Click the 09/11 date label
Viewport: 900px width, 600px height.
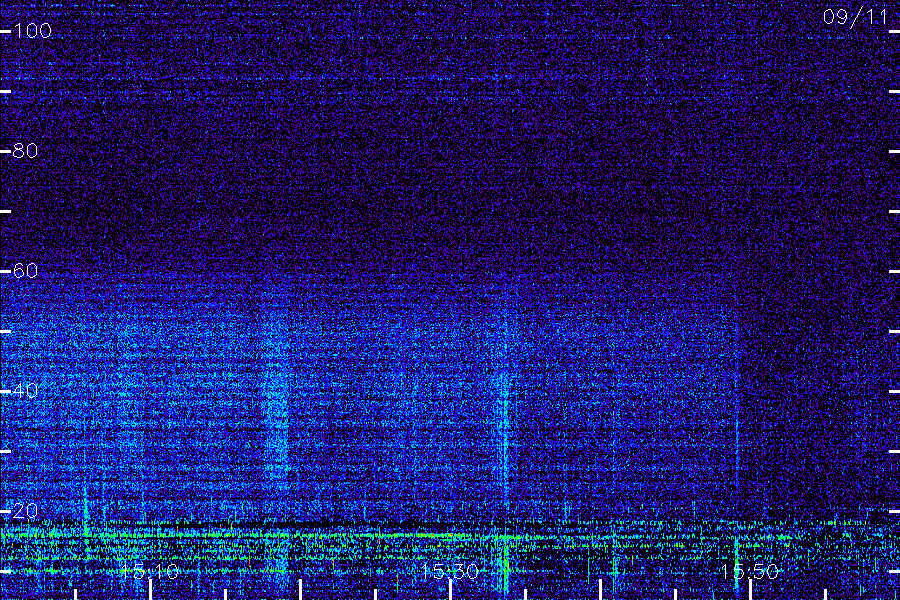[x=855, y=17]
